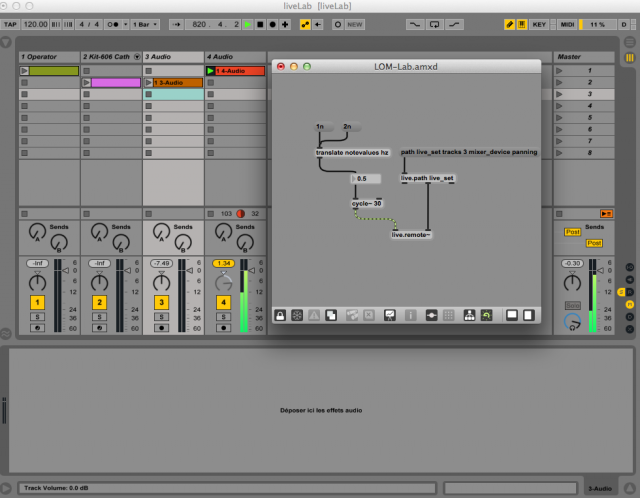Select the Master track header

coord(584,57)
